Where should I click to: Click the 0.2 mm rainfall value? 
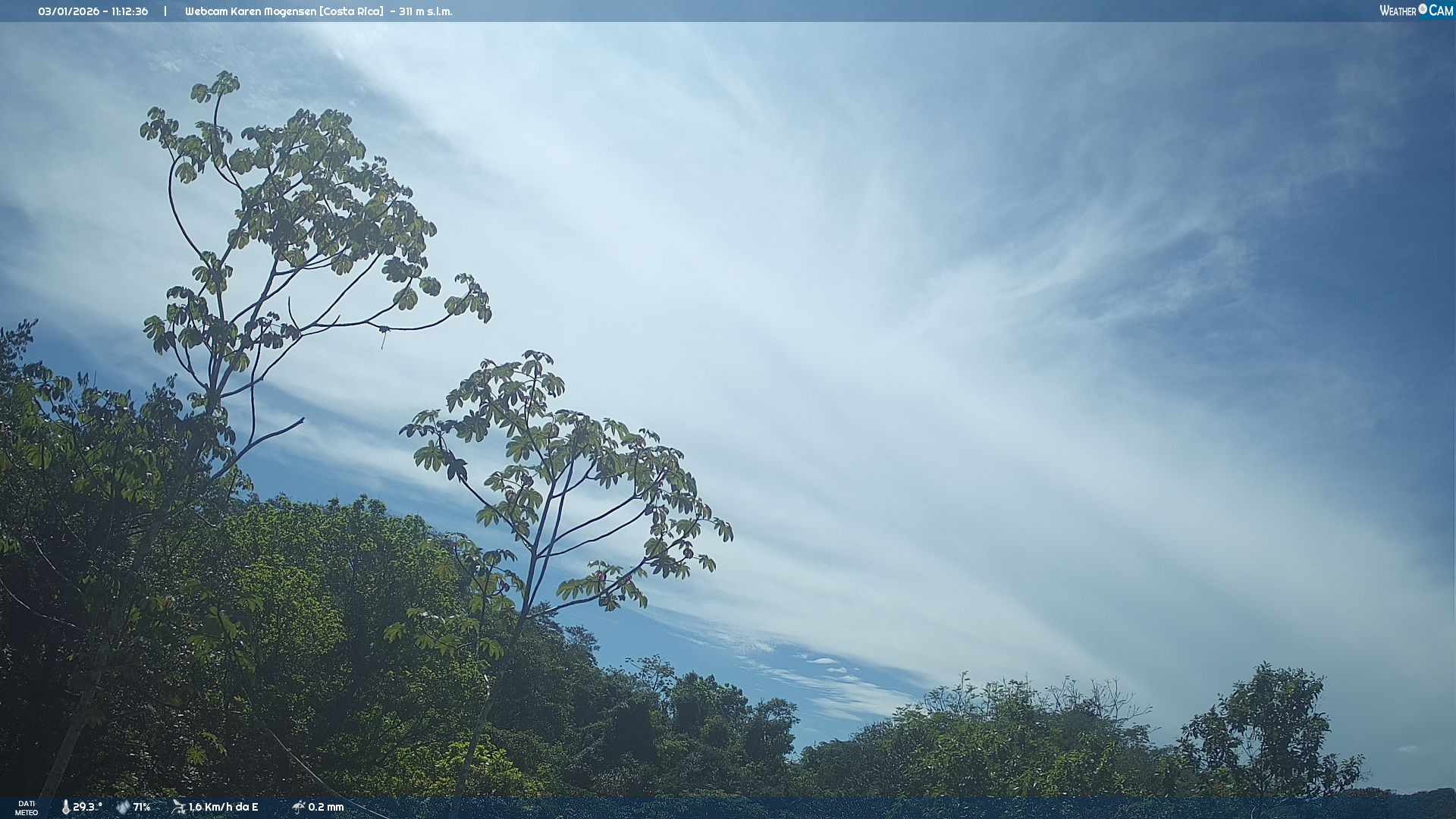click(x=326, y=807)
